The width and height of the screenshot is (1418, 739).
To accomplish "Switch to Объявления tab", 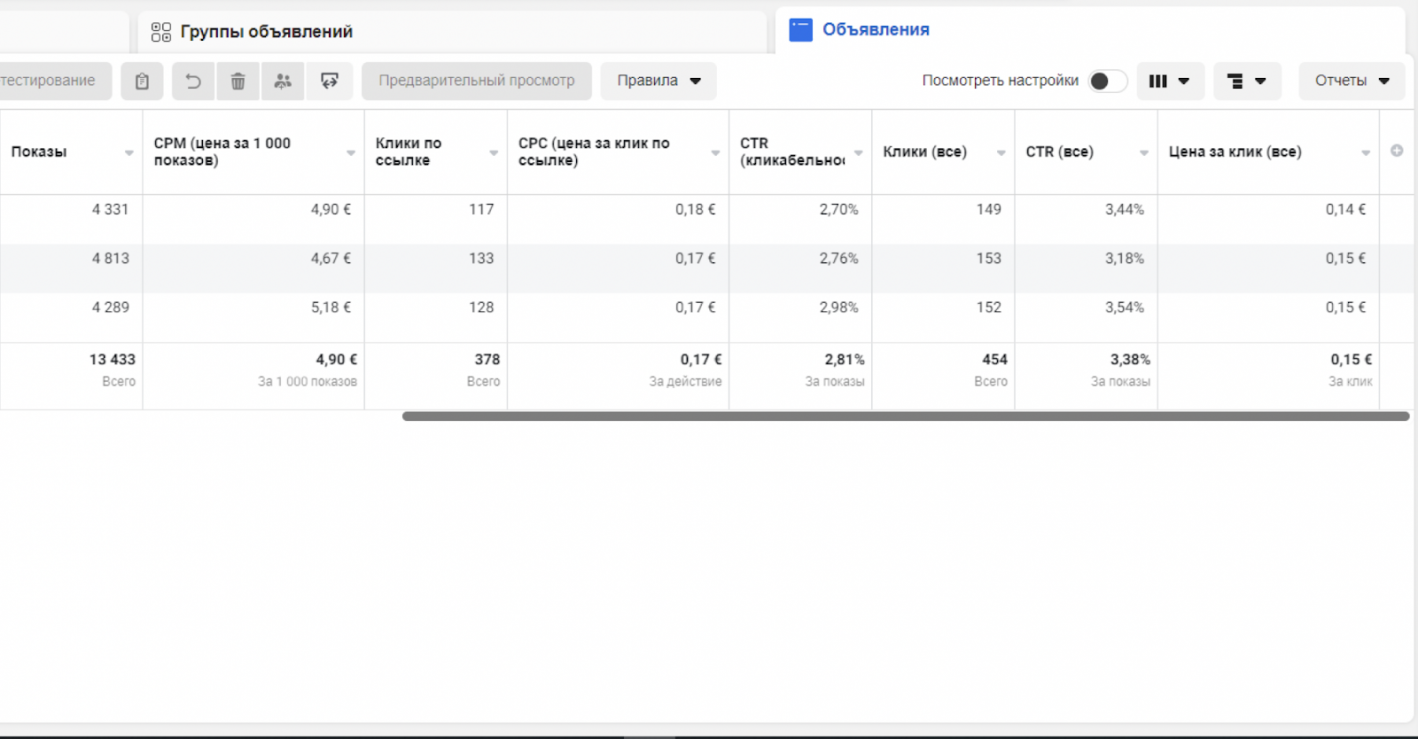I will 1090,30.
